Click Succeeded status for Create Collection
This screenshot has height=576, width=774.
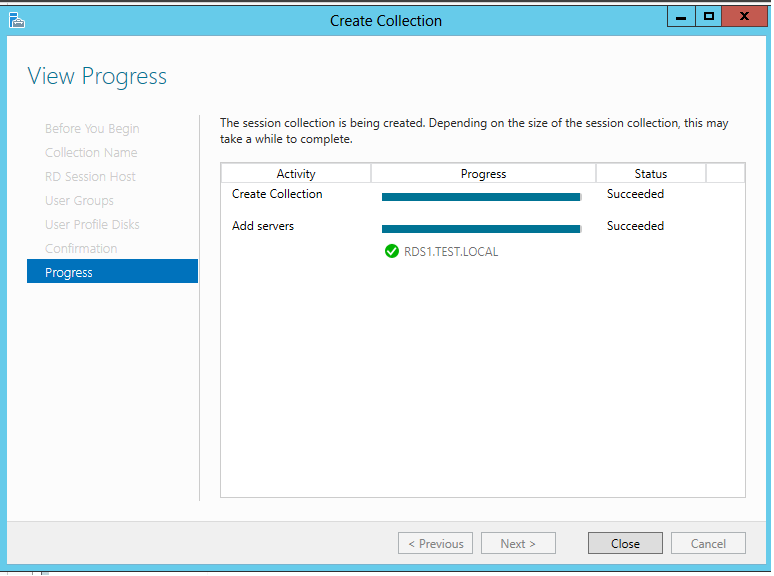635,194
